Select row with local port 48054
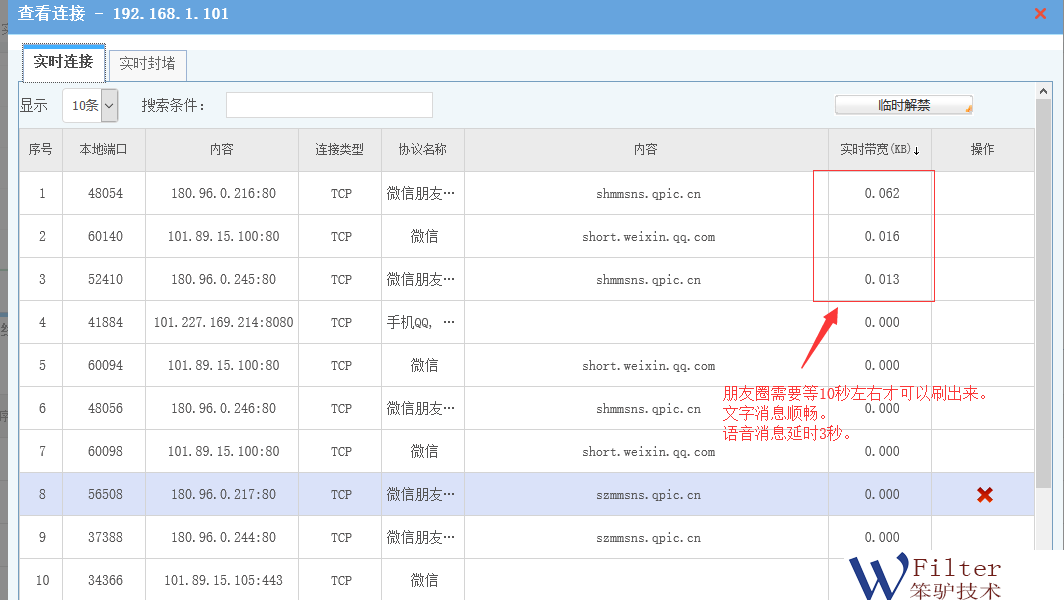This screenshot has height=600, width=1064. [x=105, y=194]
